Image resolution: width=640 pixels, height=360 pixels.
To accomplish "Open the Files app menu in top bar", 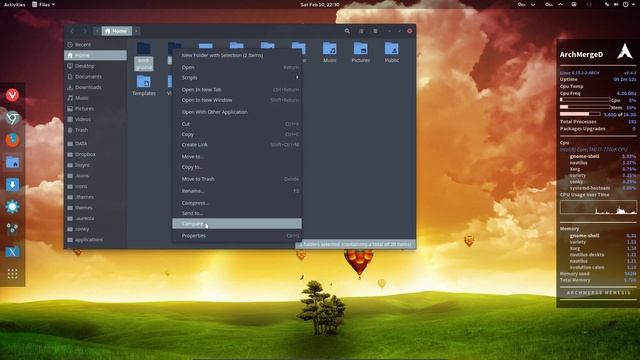I will pos(43,4).
